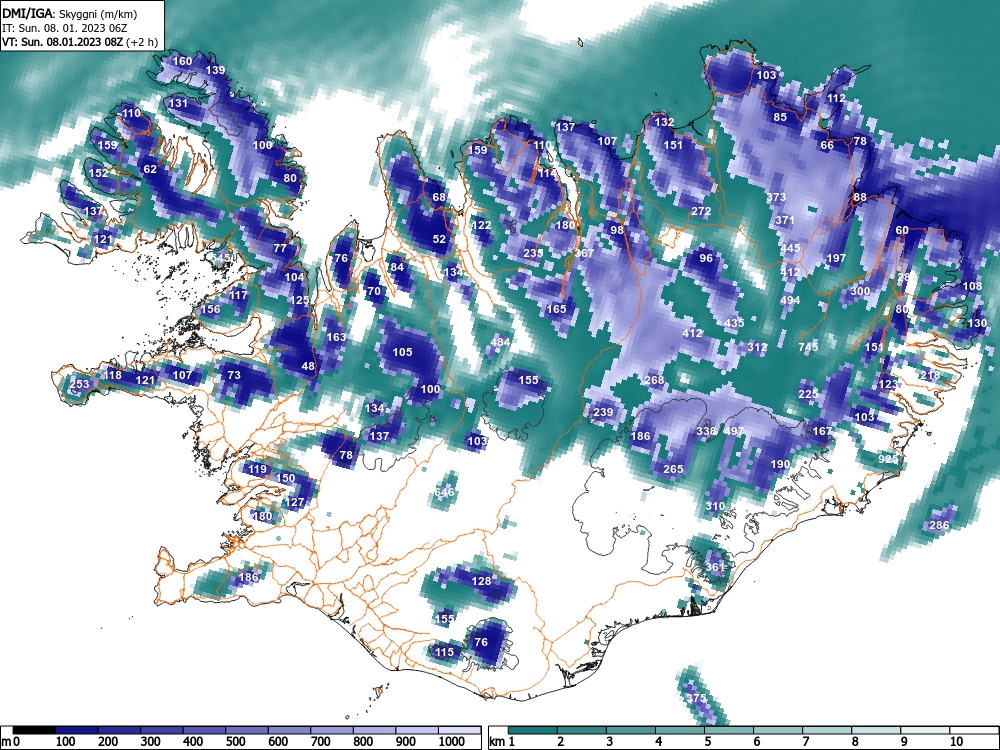The width and height of the screenshot is (1000, 750).
Task: Click the visibility value '361' on the map
Action: tap(715, 567)
